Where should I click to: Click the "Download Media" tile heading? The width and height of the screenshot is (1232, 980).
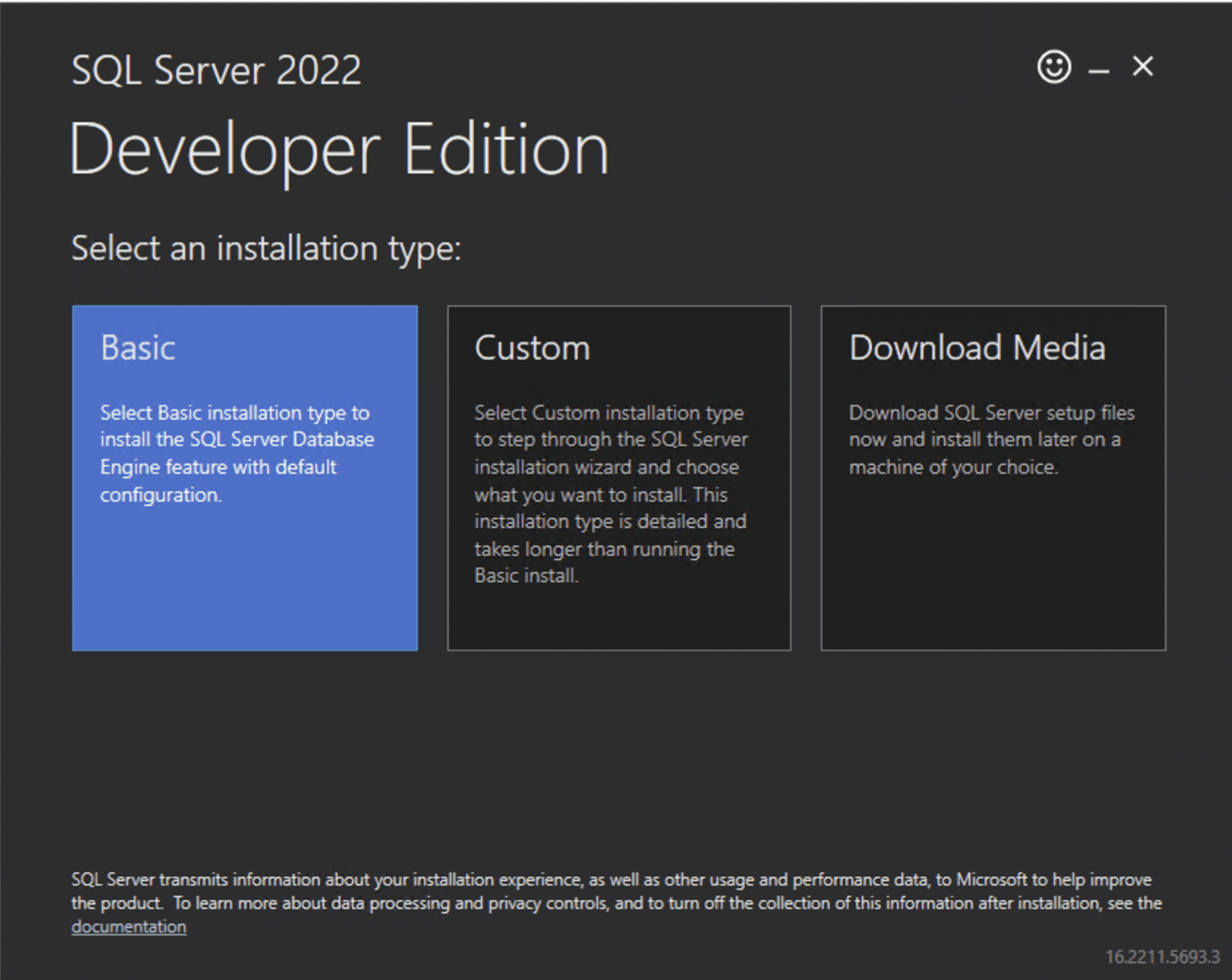click(977, 347)
